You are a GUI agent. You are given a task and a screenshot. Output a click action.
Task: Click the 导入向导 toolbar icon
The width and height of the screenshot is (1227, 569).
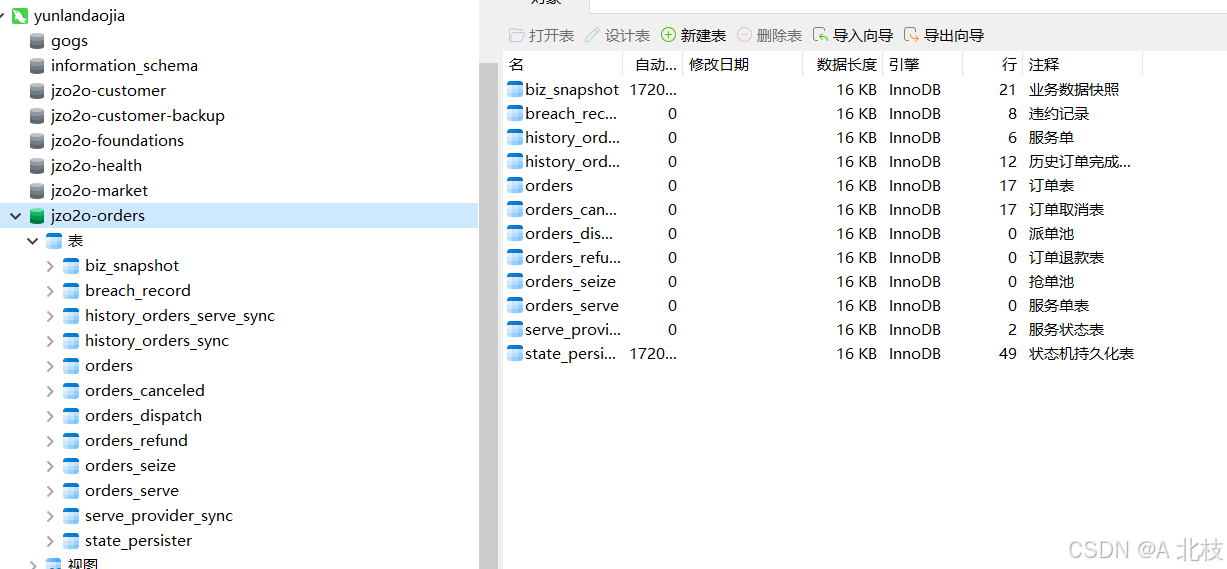coord(820,35)
